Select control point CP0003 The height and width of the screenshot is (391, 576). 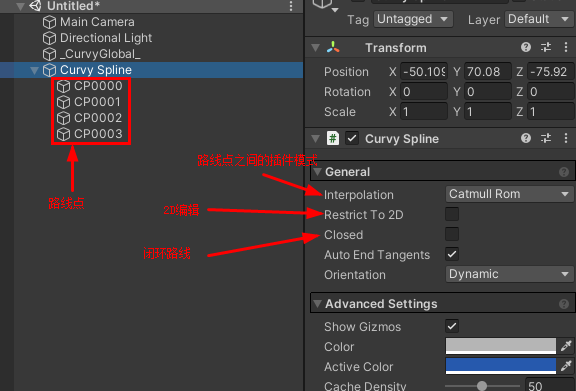[98, 134]
